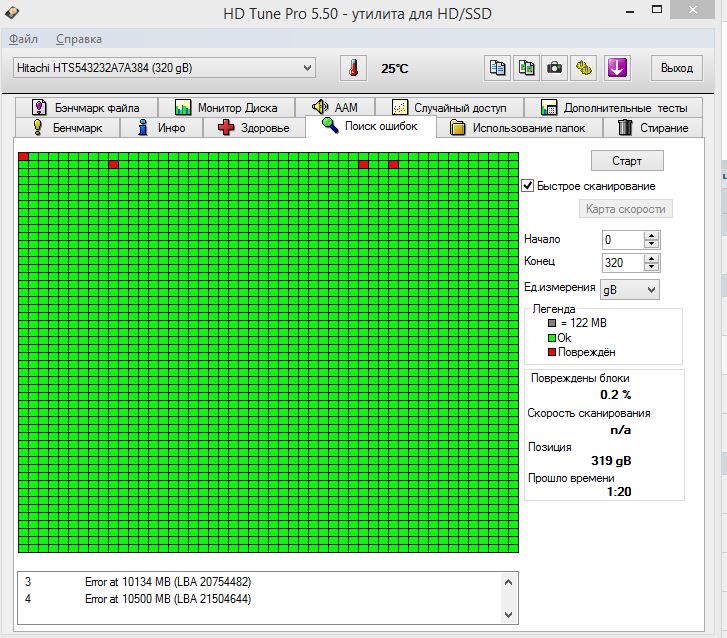The width and height of the screenshot is (727, 638).
Task: Open the Файл menu
Action: pyautogui.click(x=23, y=39)
